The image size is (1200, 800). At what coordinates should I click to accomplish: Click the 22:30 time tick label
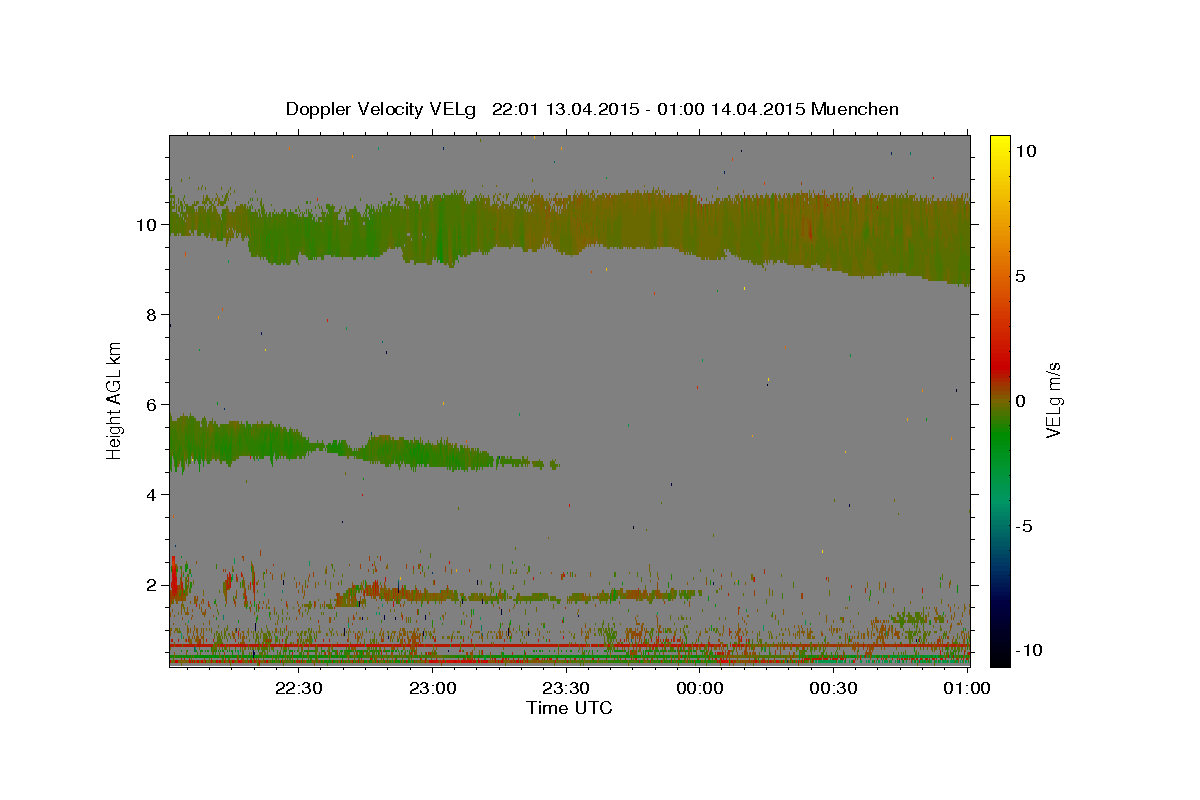(299, 688)
